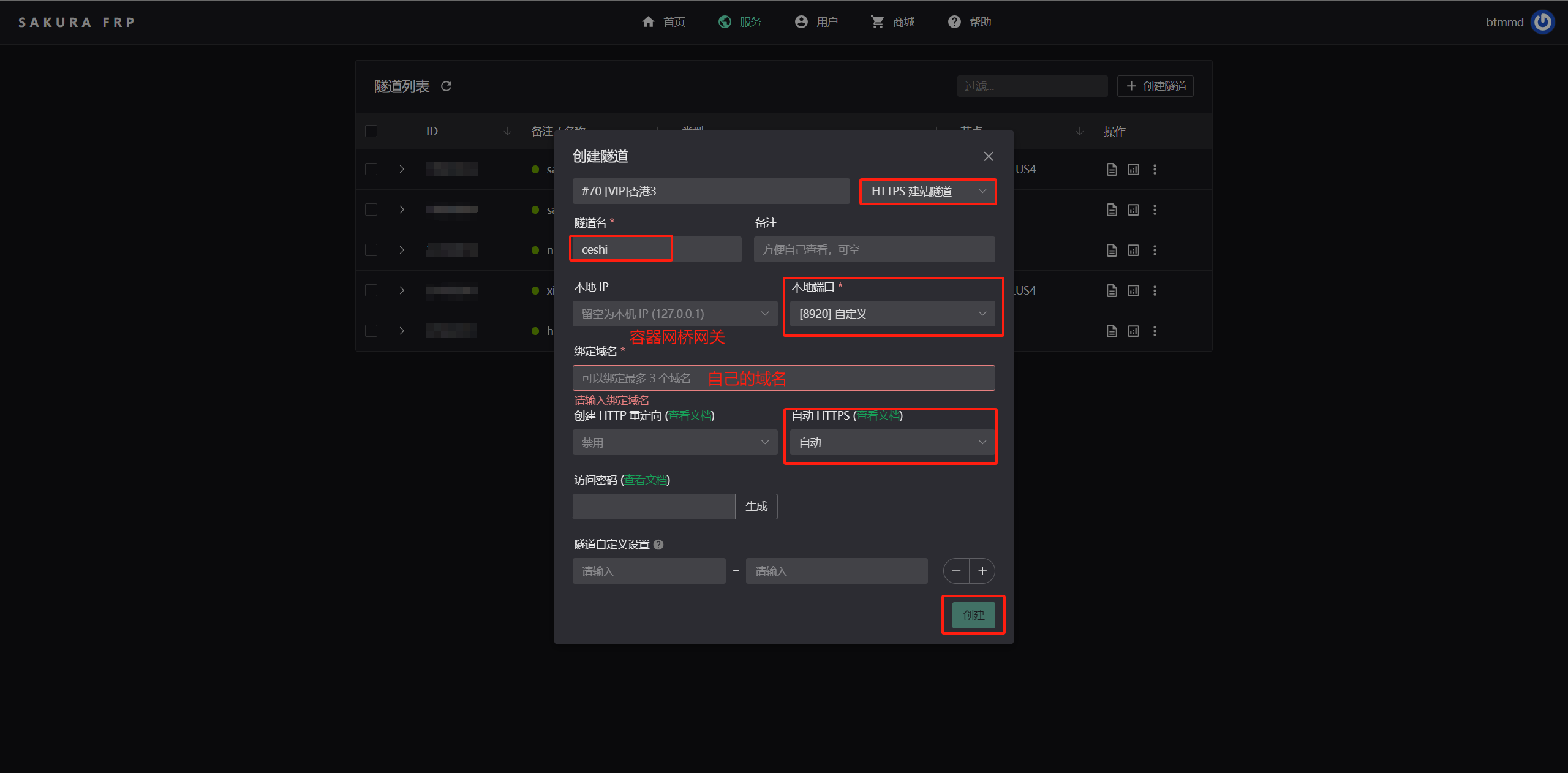Click the plus button to add a custom setting
Image resolution: width=1568 pixels, height=773 pixels.
[982, 571]
